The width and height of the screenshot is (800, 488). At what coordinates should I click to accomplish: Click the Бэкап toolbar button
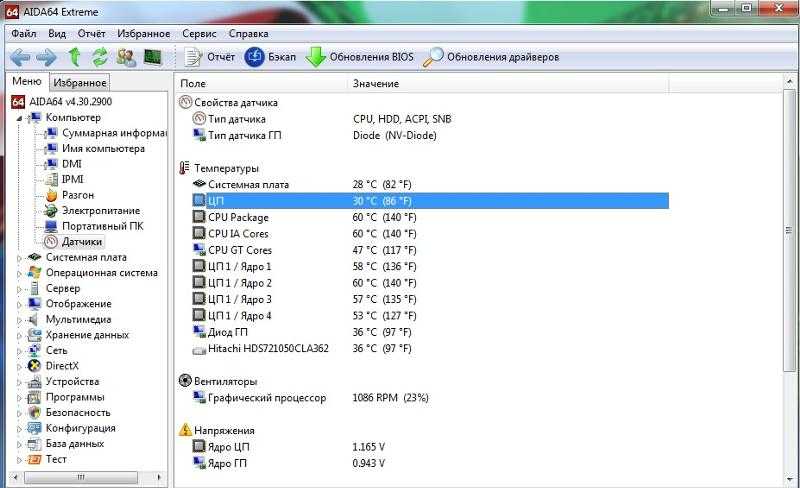[x=270, y=57]
